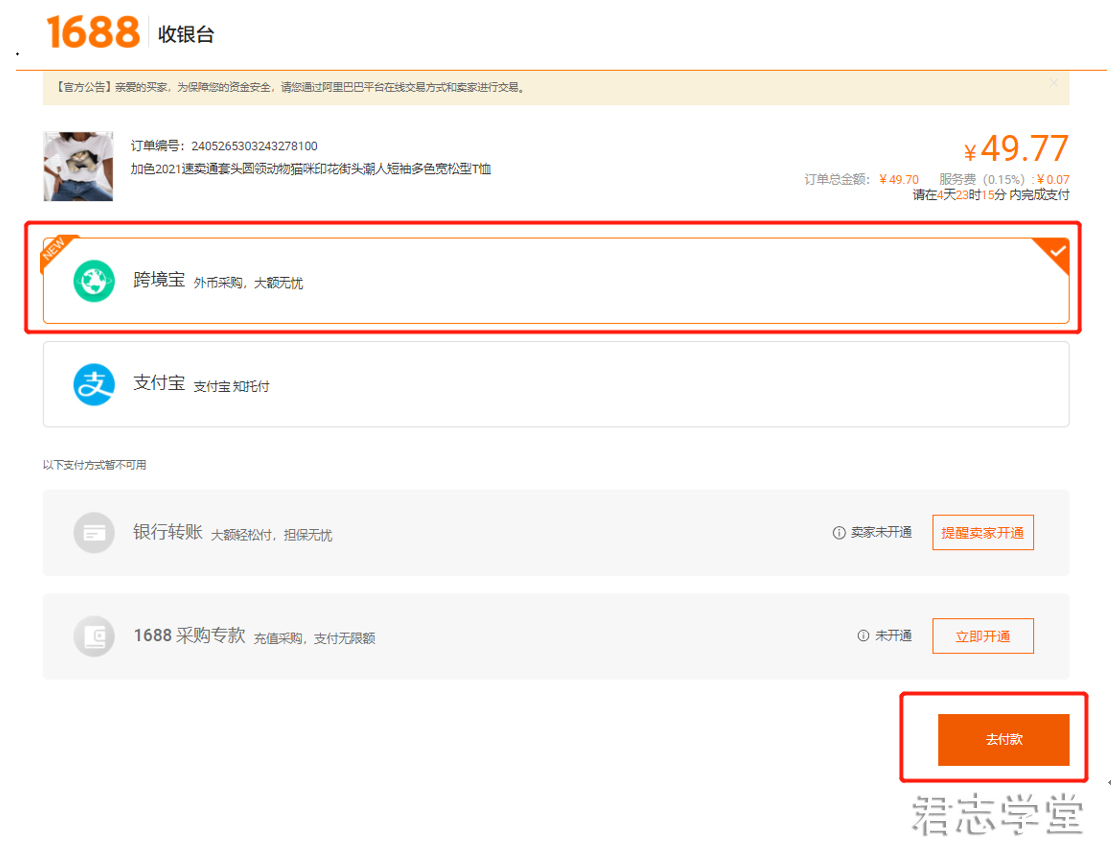This screenshot has width=1111, height=852.
Task: Click the 1688 采购专款 payment row
Action: coord(556,636)
